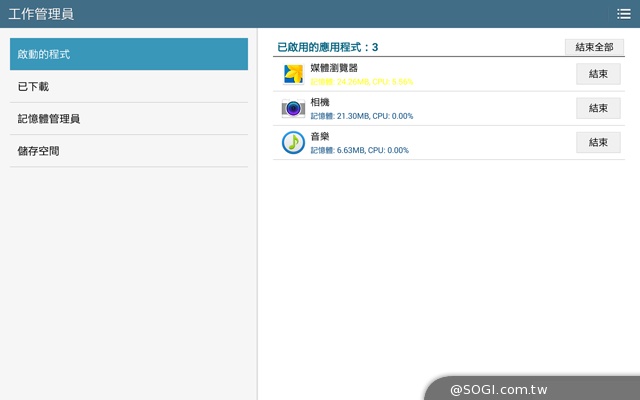The height and width of the screenshot is (400, 640).
Task: Switch to the 已下載 tab
Action: (x=129, y=87)
